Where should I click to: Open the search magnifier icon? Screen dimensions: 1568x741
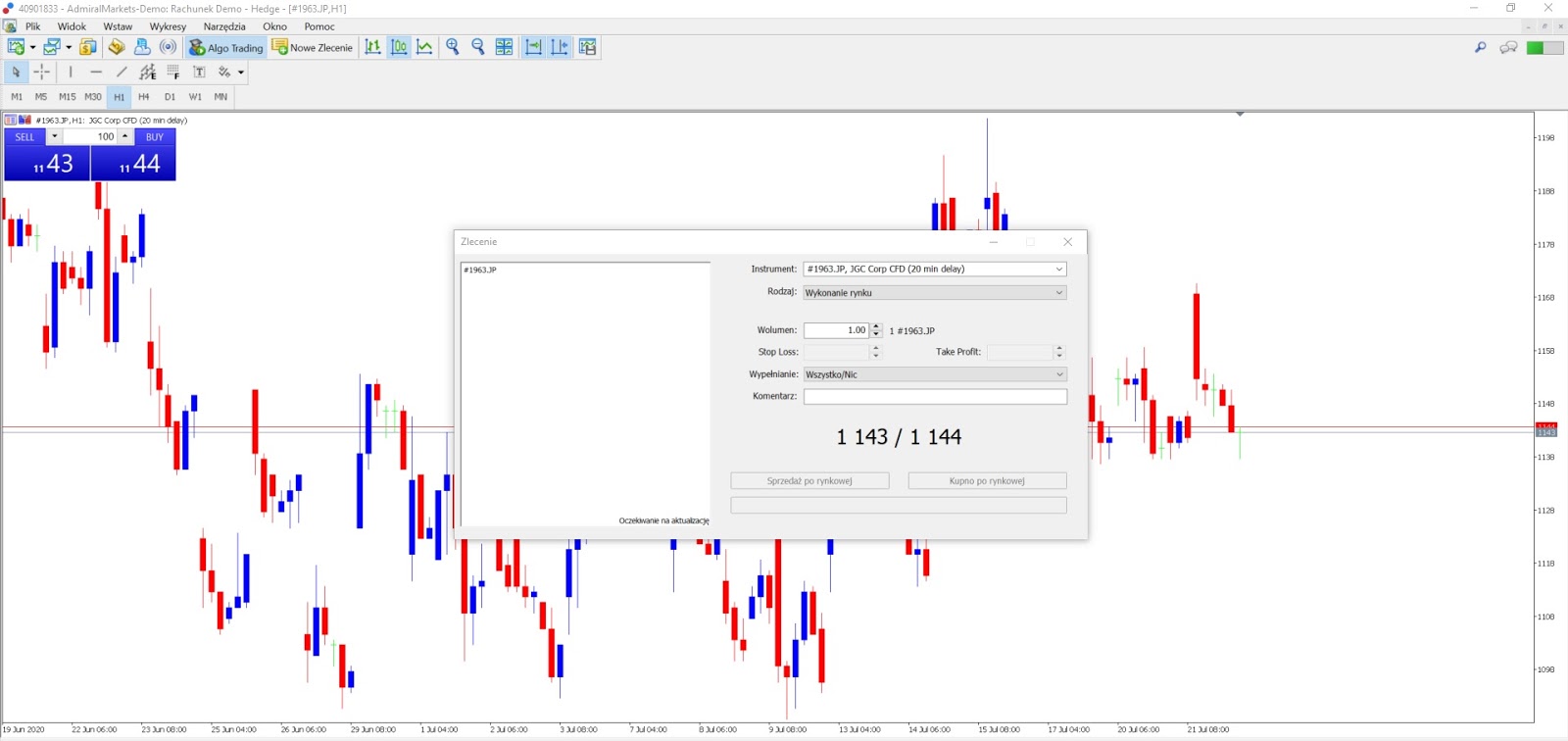[1481, 47]
